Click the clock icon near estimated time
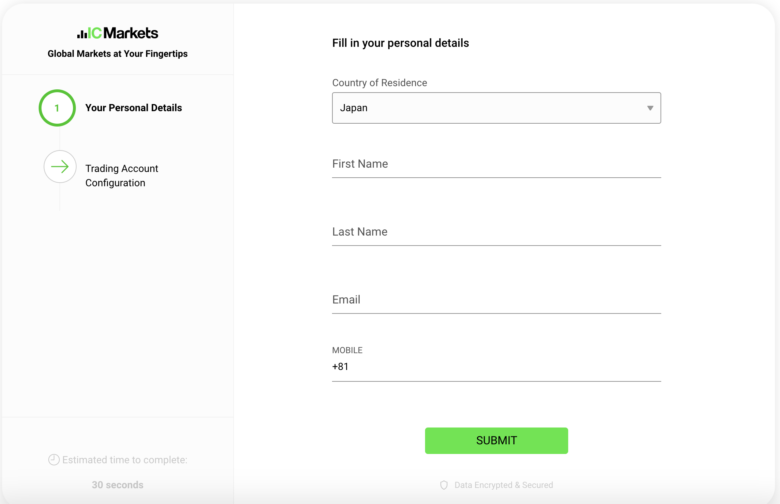Viewport: 780px width, 504px height. (54, 460)
